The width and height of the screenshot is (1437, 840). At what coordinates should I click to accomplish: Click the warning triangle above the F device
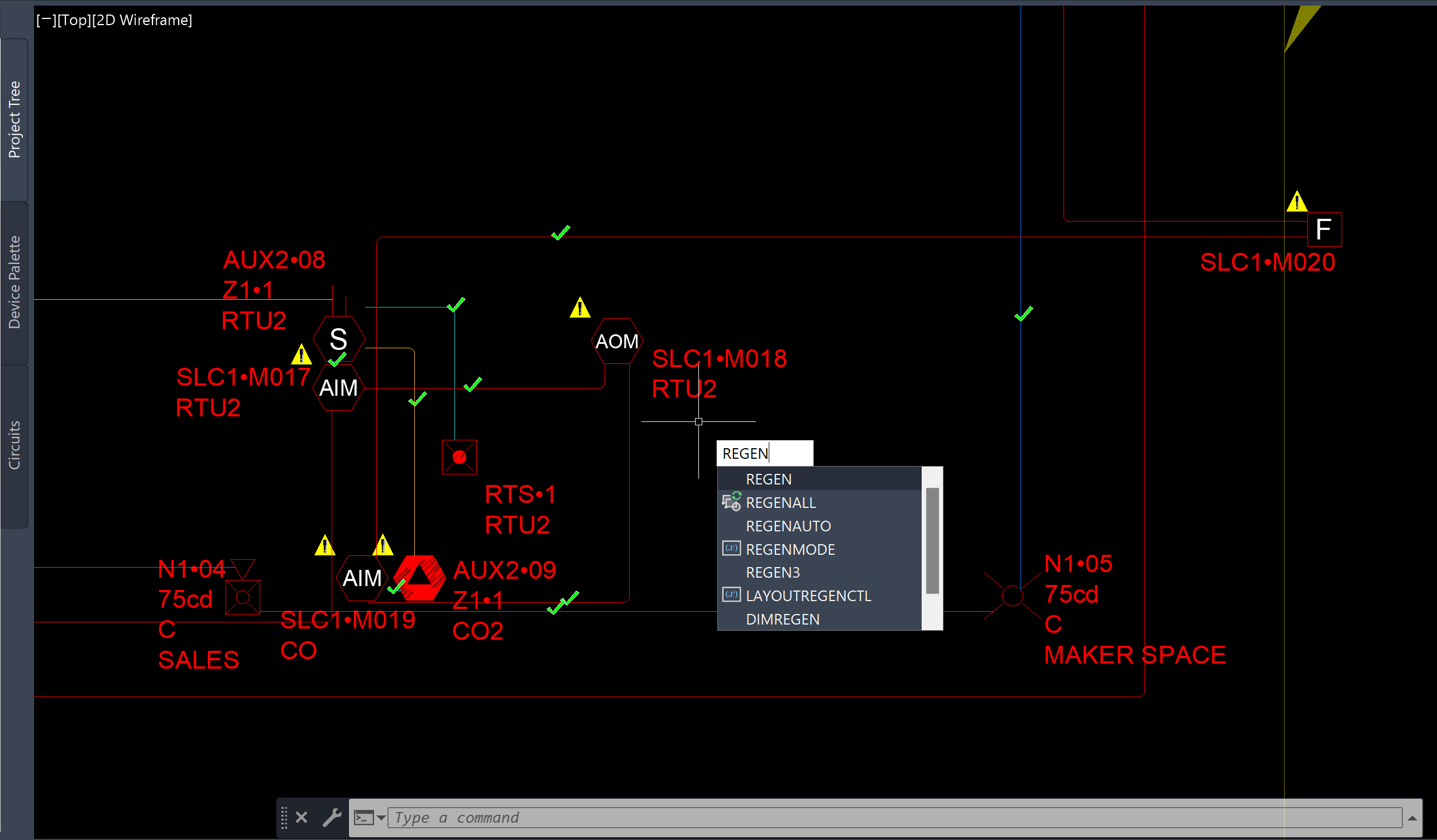click(x=1297, y=201)
